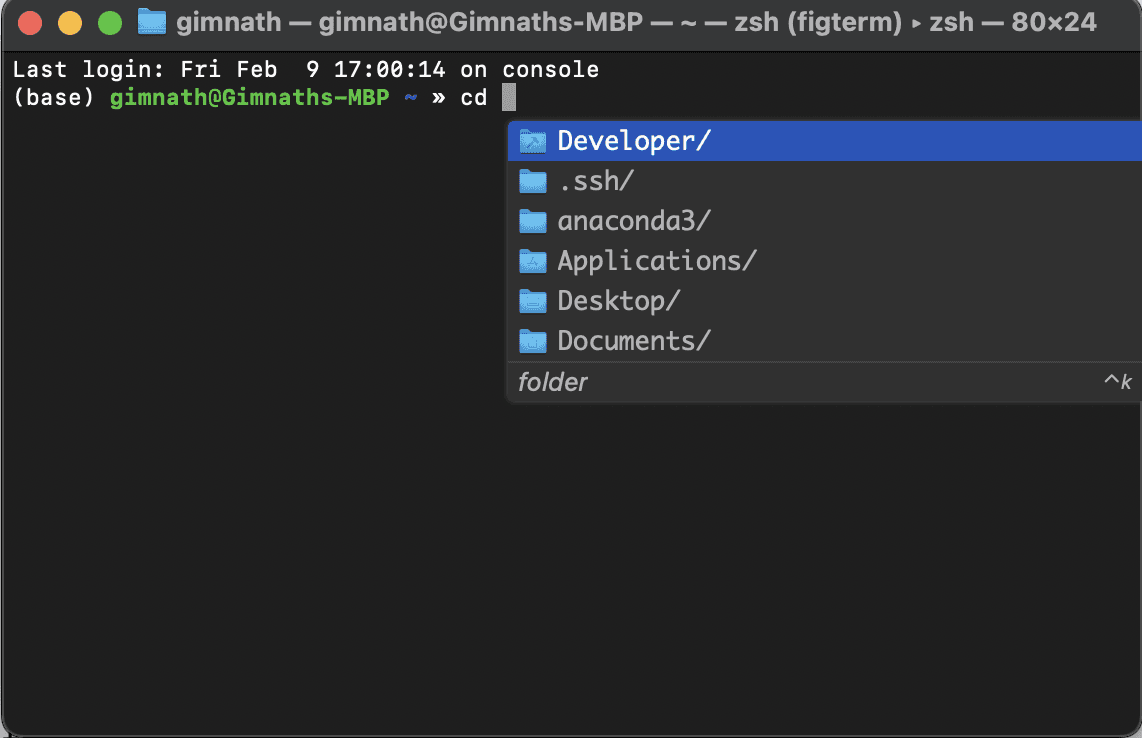Click the window title text

pyautogui.click(x=636, y=23)
